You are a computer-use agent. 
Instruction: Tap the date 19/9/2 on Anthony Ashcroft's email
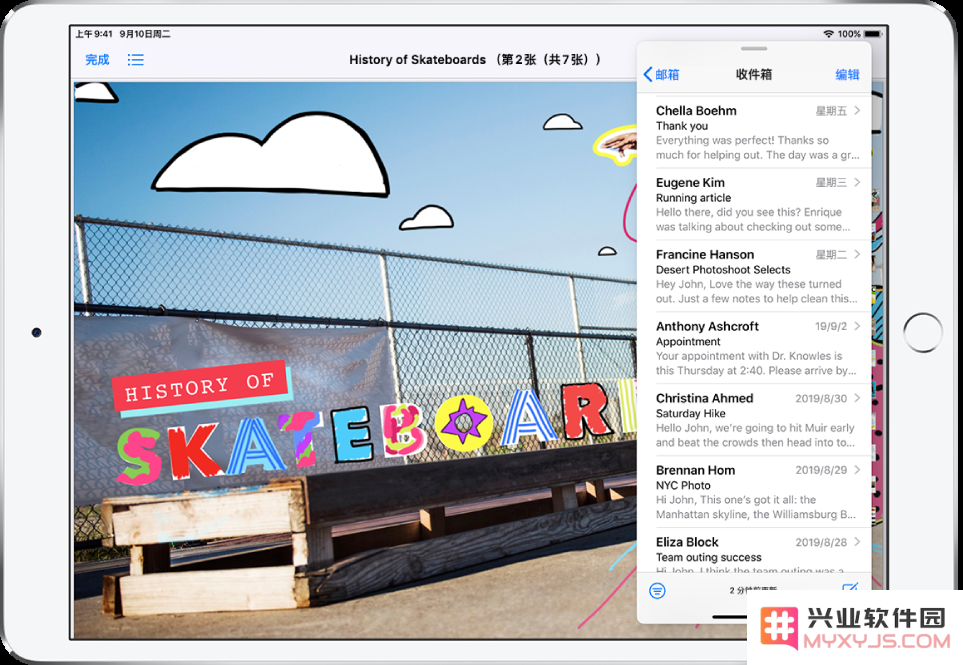coord(831,326)
